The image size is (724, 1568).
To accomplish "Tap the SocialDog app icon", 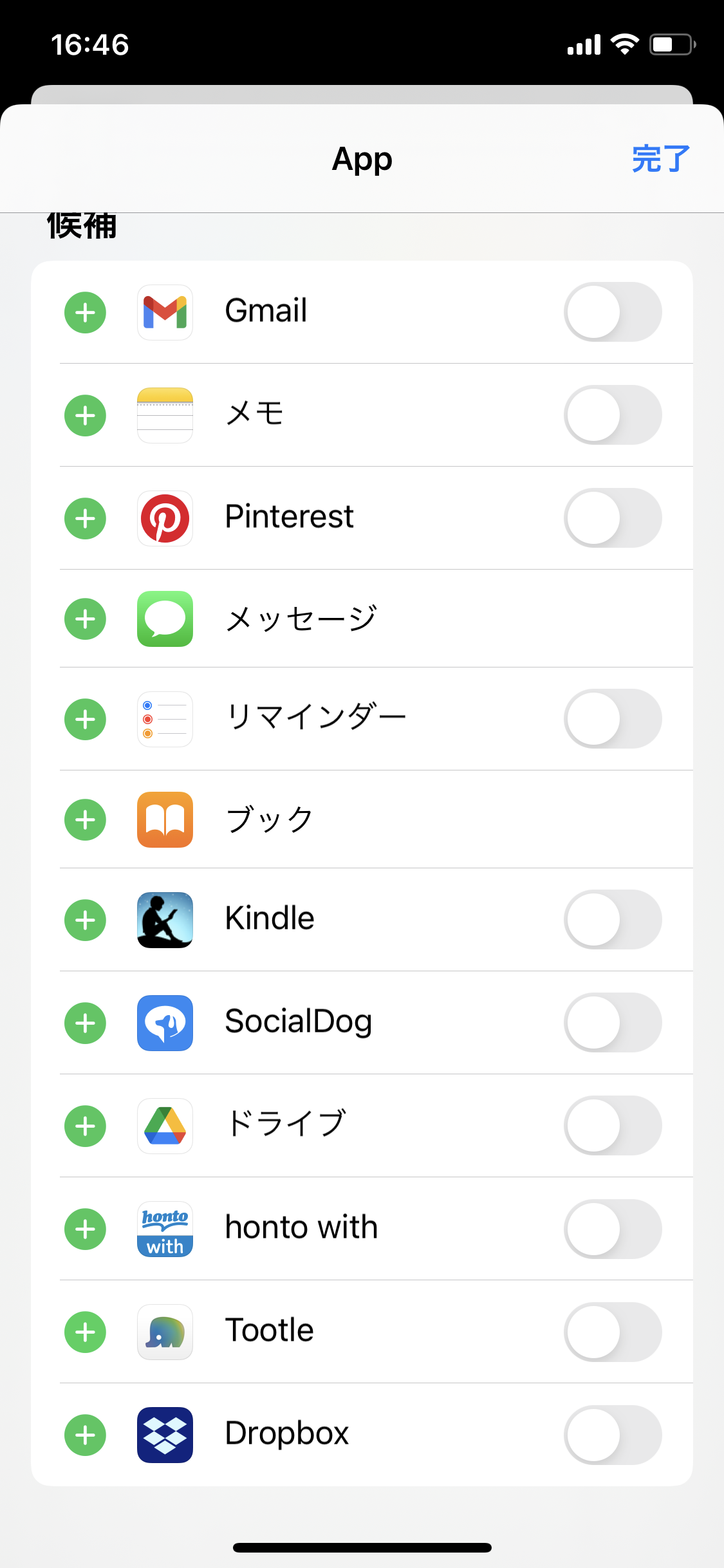I will (165, 1023).
